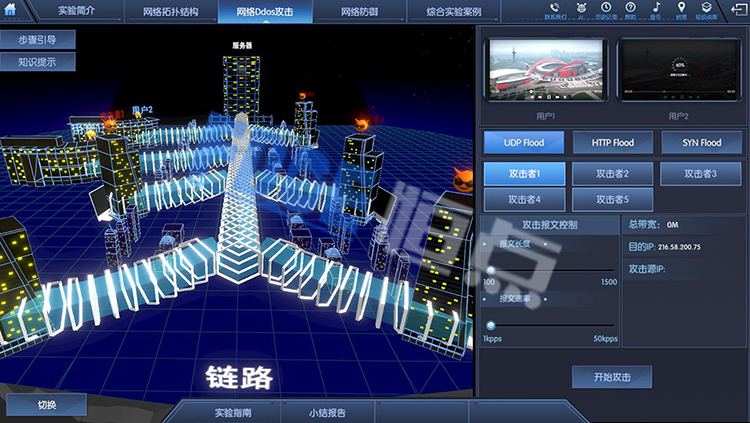The width and height of the screenshot is (750, 423).
Task: Open the 知识库 icon in top bar
Action: click(x=706, y=8)
